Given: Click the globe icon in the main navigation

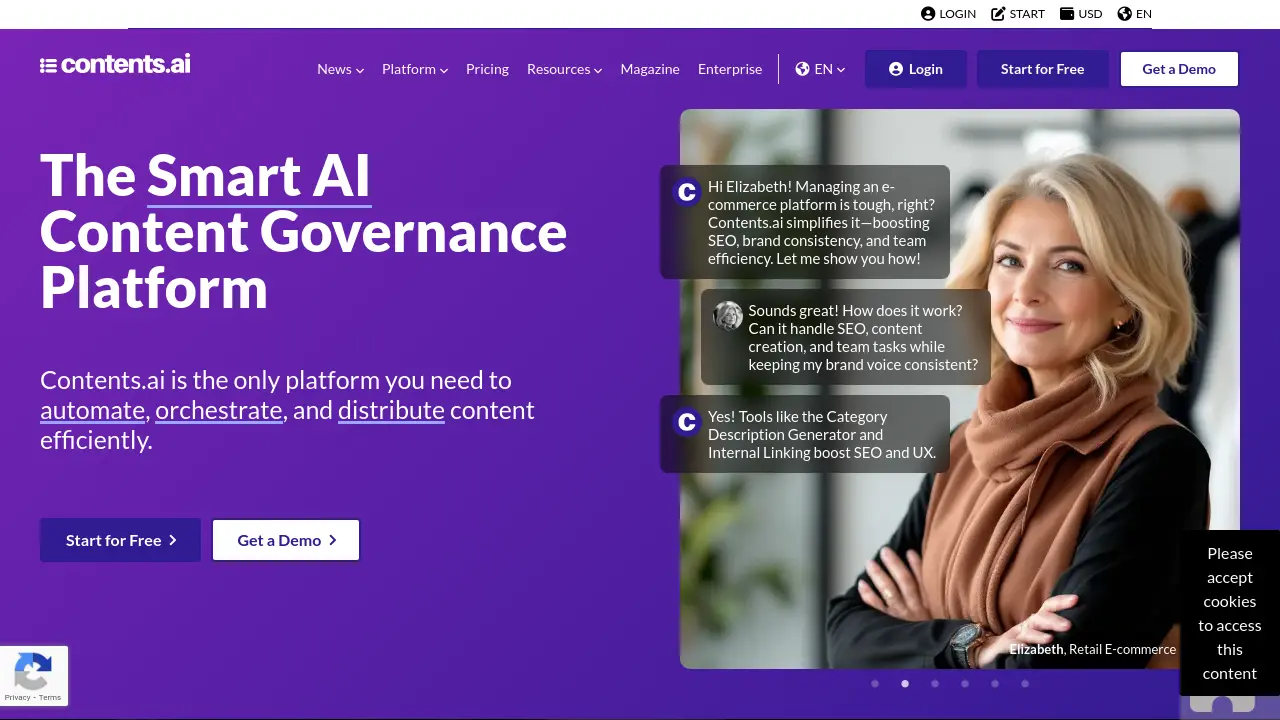Looking at the screenshot, I should tap(802, 69).
